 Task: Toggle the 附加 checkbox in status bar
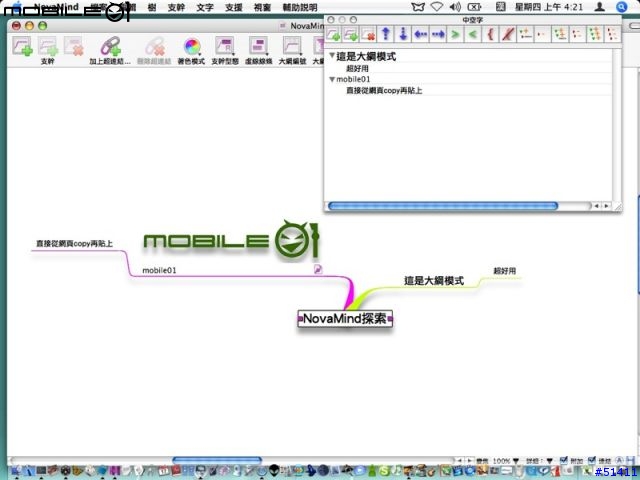pyautogui.click(x=564, y=460)
